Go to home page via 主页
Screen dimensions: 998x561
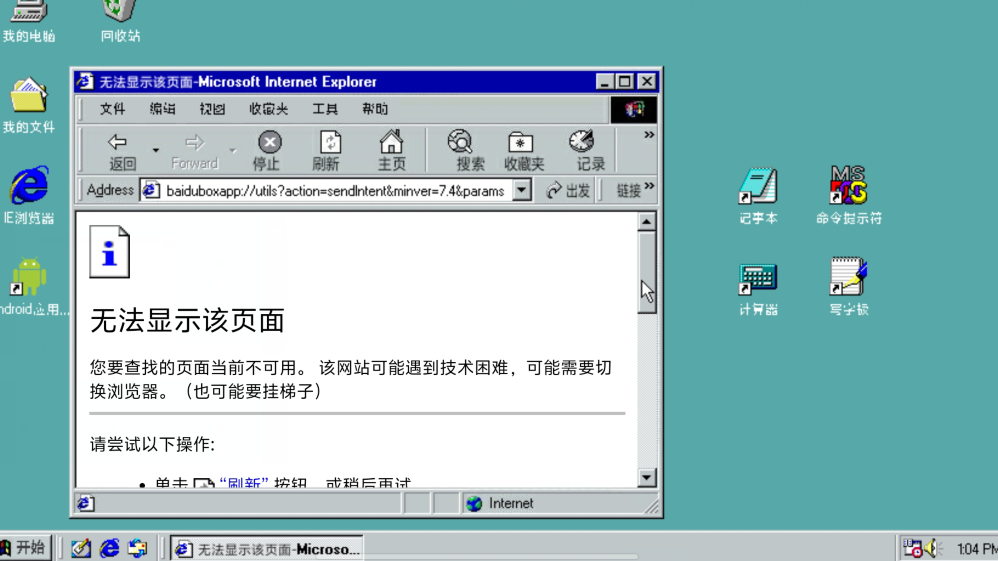[391, 150]
